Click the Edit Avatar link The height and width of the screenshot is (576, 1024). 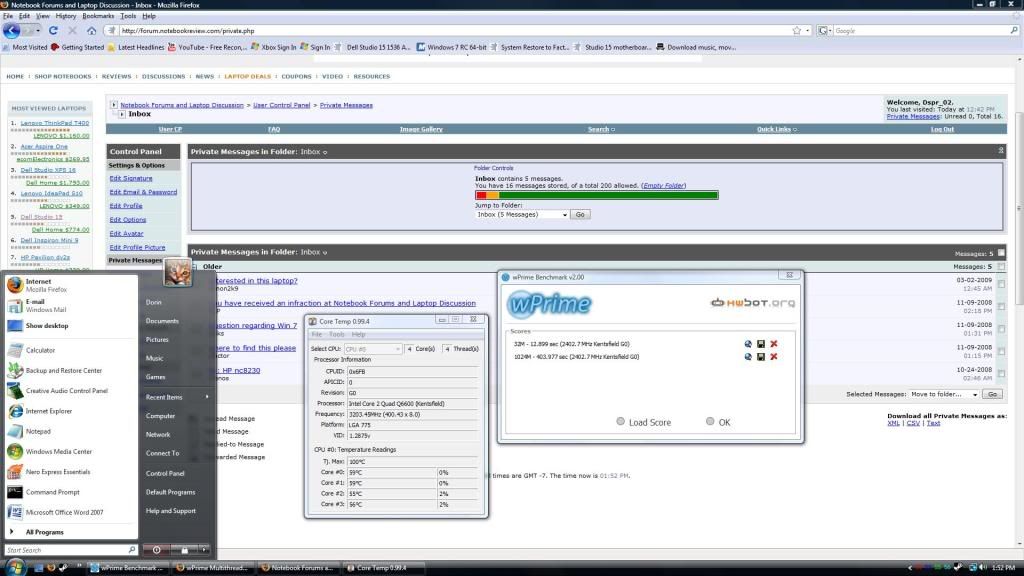tap(126, 233)
